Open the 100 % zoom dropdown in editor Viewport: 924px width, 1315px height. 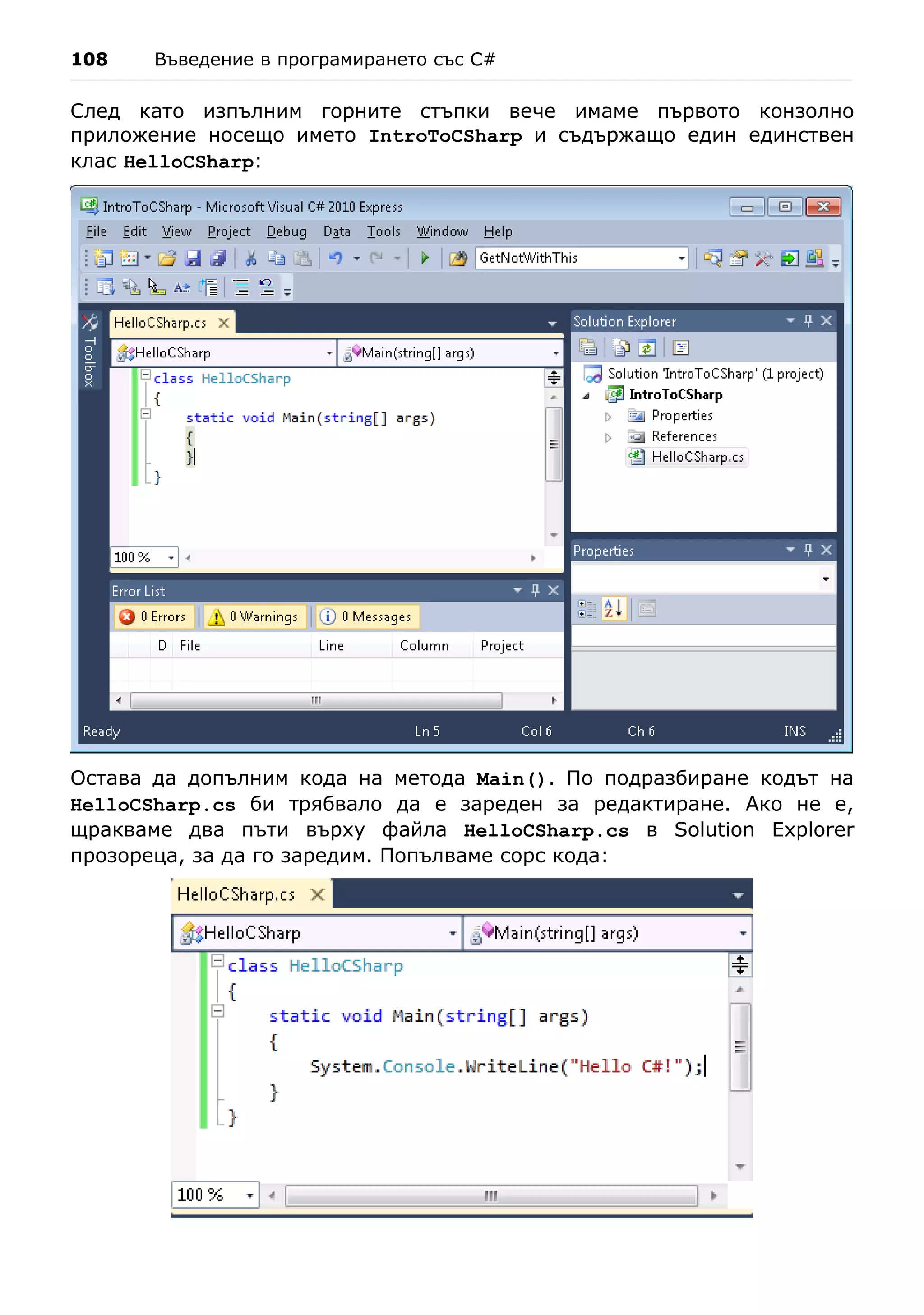coord(171,557)
